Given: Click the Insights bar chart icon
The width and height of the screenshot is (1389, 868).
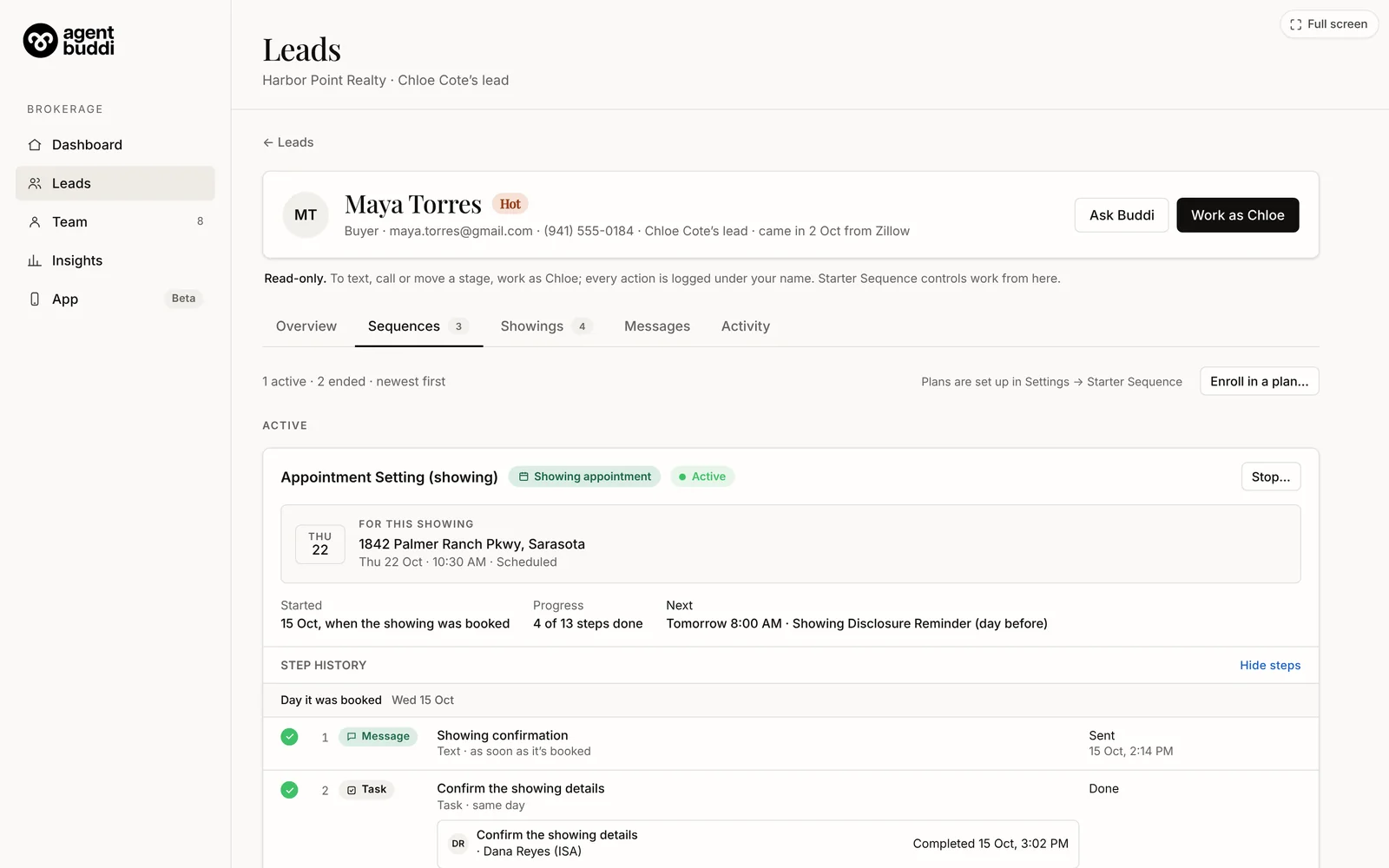Looking at the screenshot, I should click(x=35, y=260).
